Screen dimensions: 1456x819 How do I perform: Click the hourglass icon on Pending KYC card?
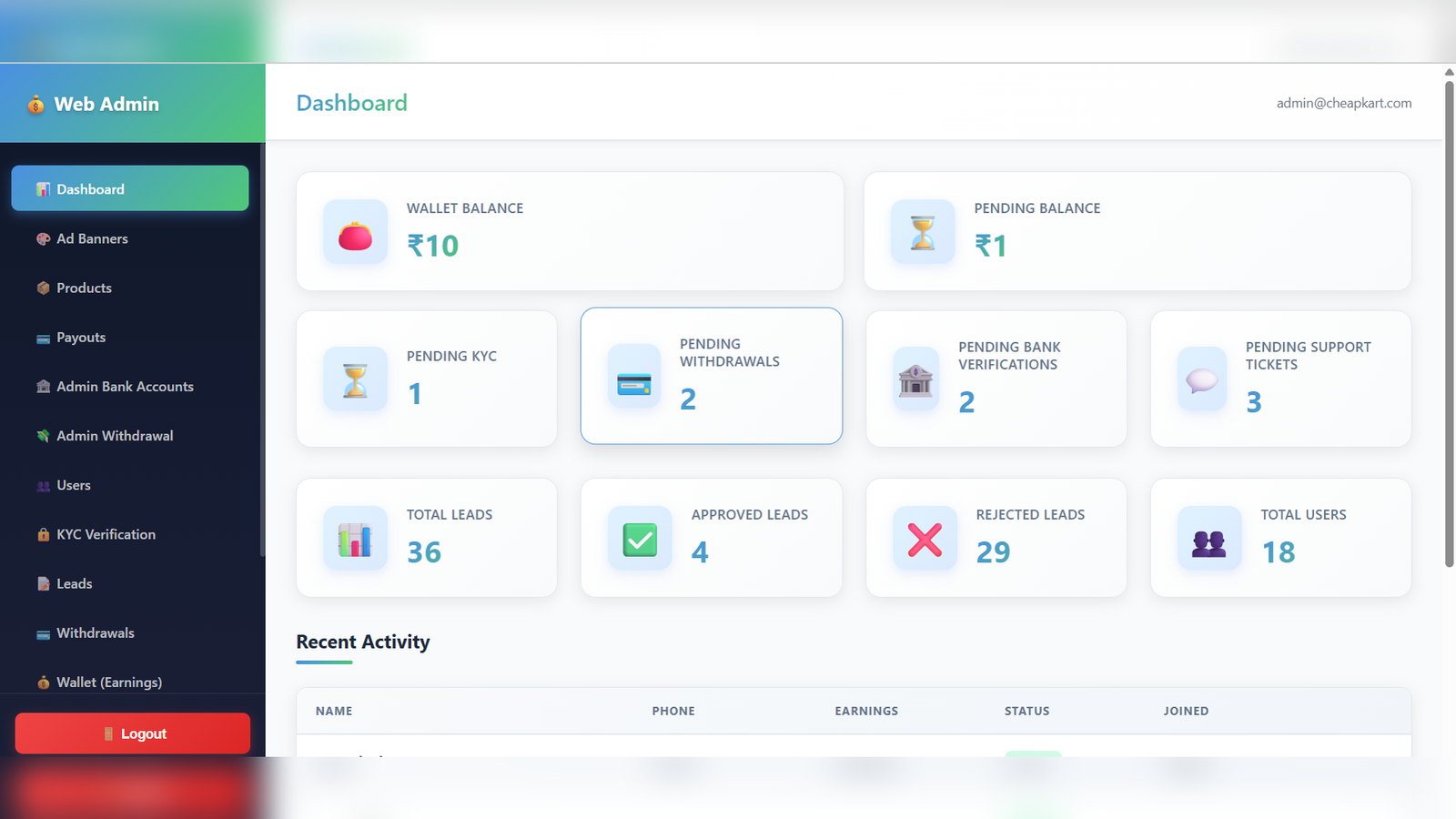point(355,380)
